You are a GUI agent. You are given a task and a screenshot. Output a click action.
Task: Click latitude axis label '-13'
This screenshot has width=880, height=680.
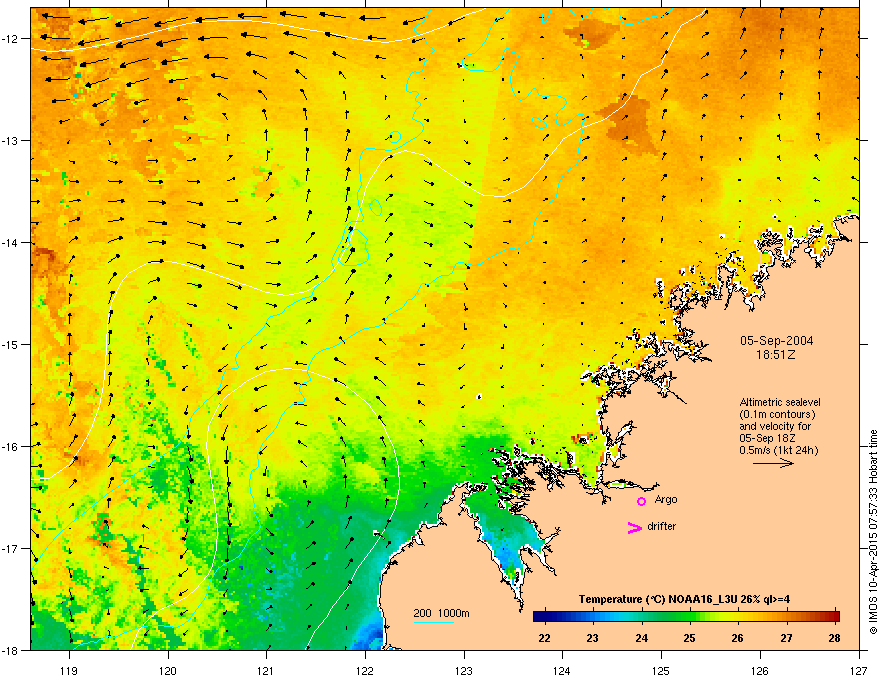click(10, 140)
